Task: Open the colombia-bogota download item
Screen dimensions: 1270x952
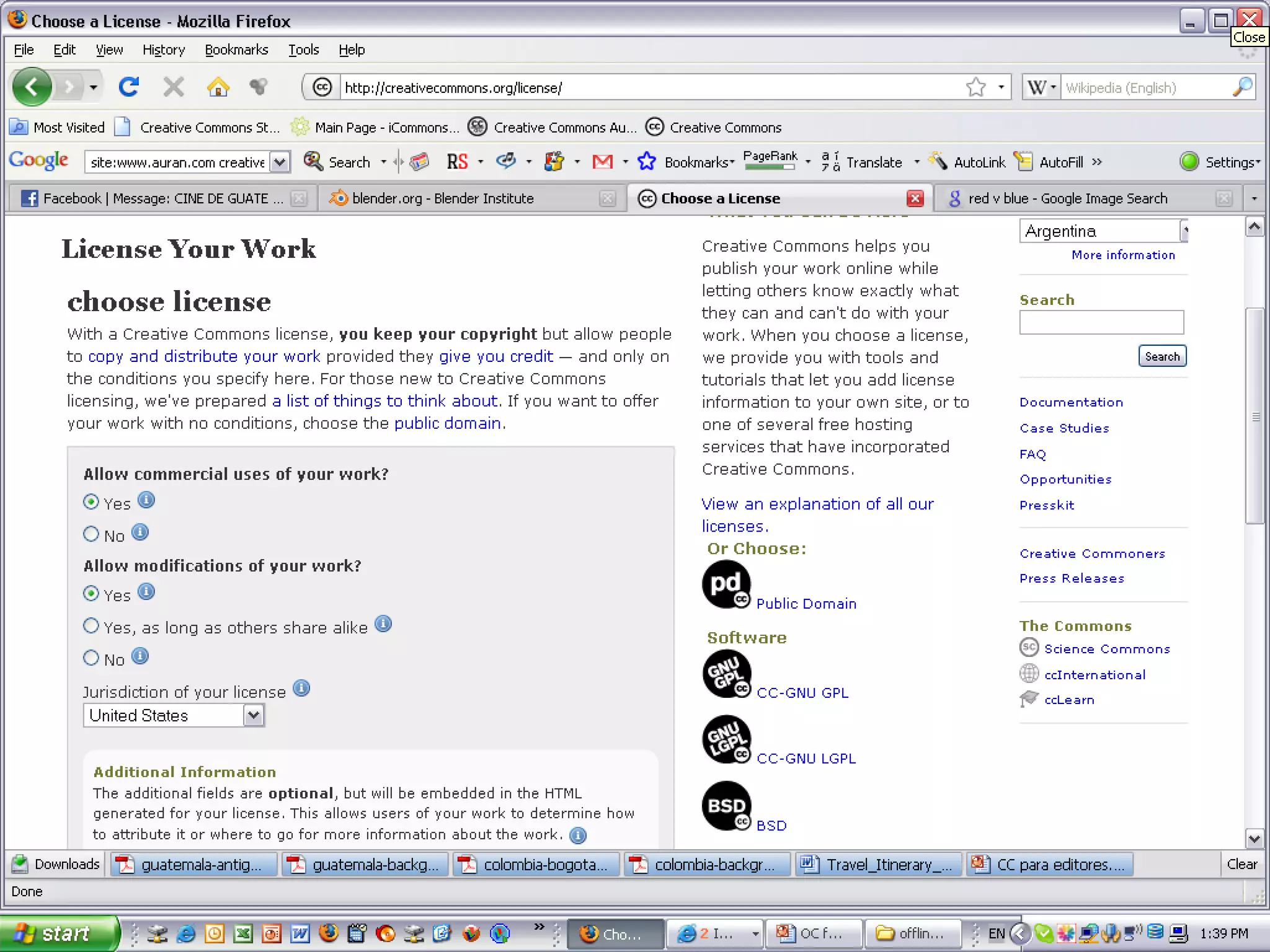Action: [536, 864]
